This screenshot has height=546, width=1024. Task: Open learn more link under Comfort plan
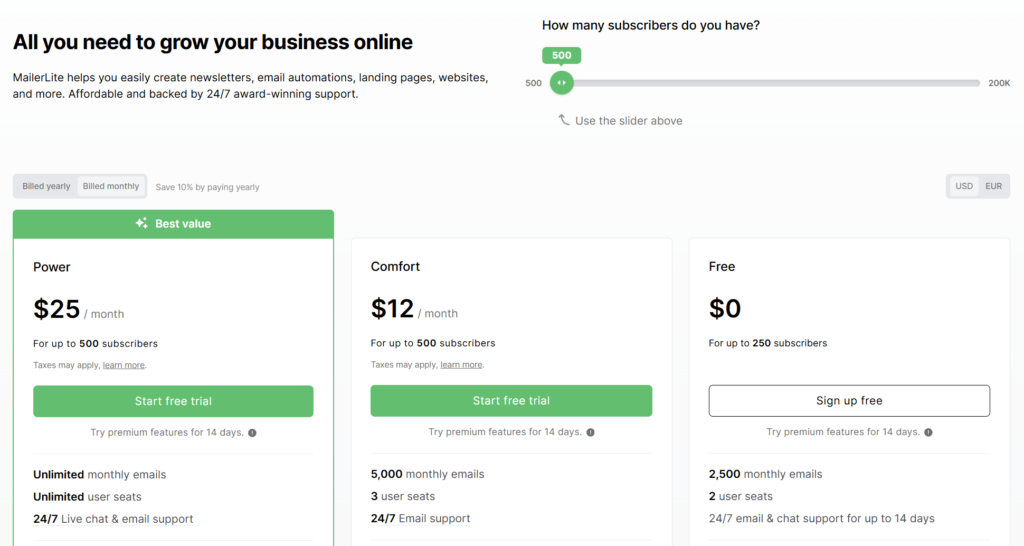point(461,364)
